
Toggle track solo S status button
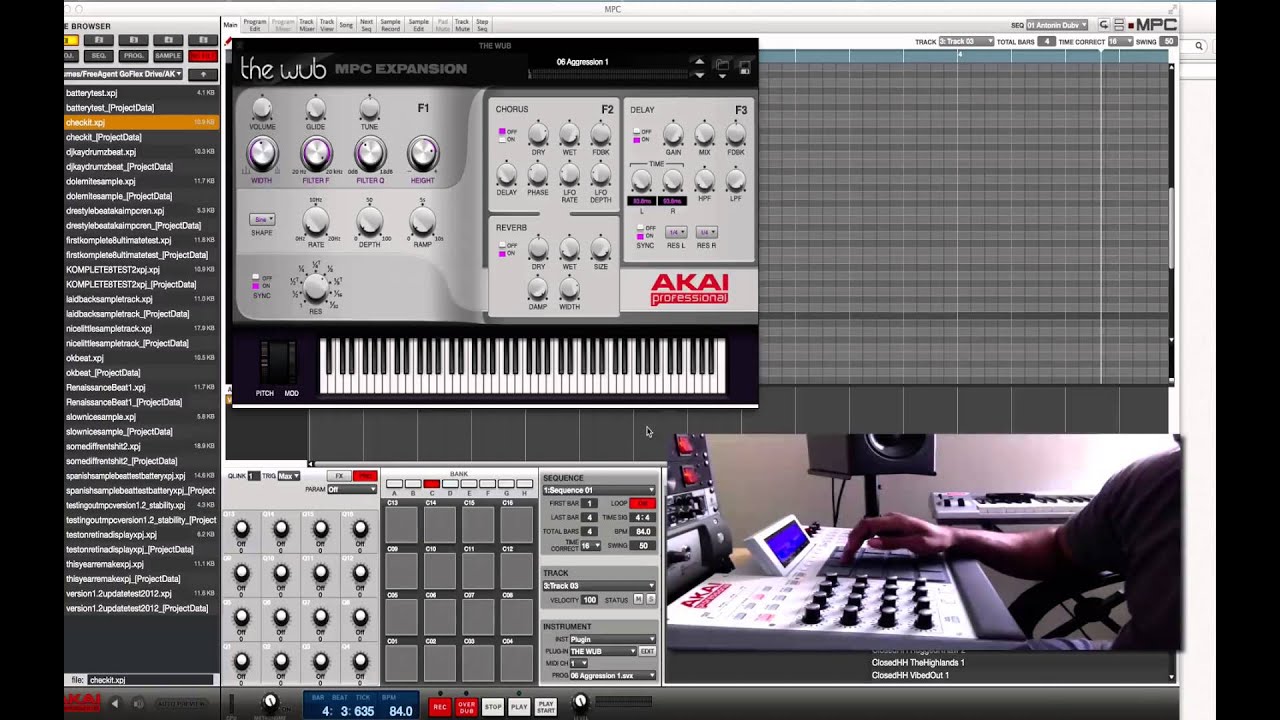click(x=651, y=599)
